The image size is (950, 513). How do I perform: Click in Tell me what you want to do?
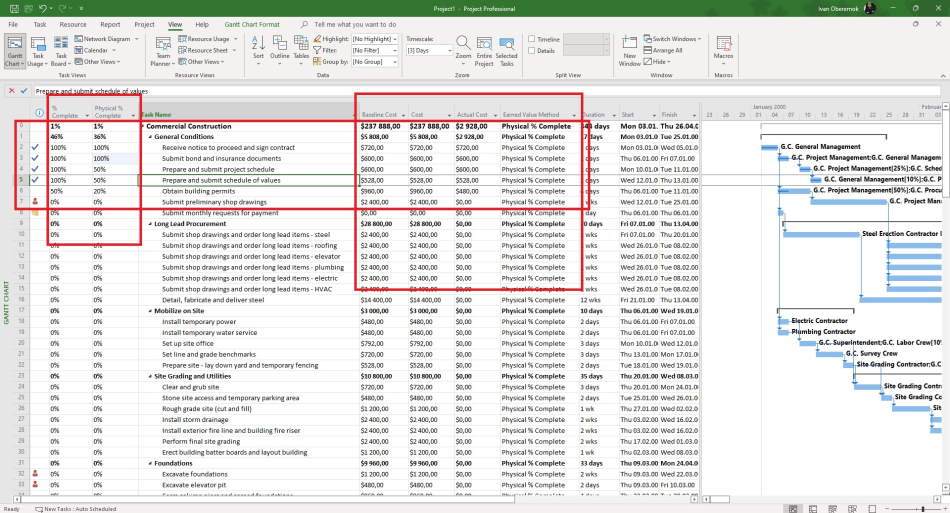[x=355, y=24]
